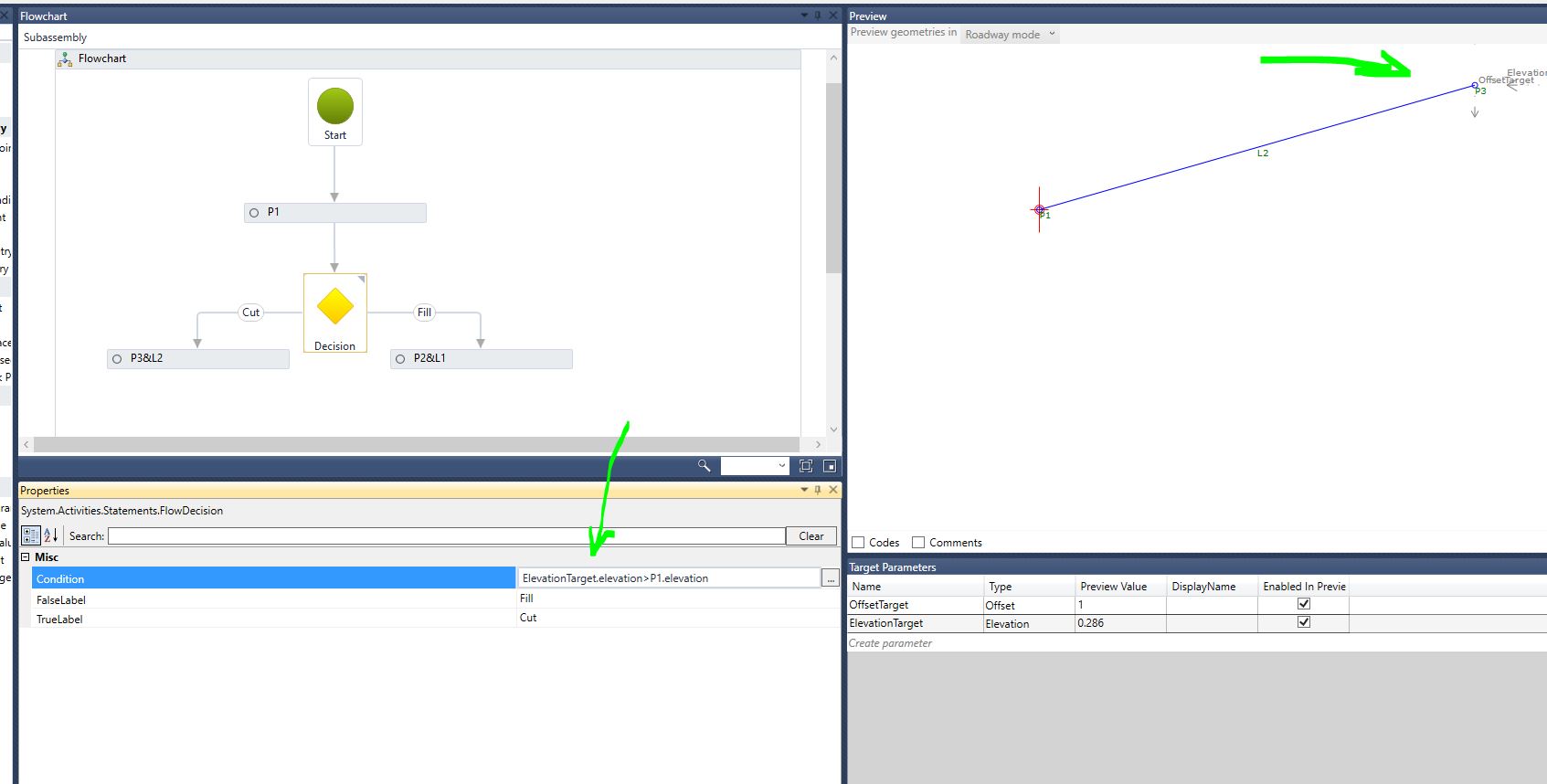Click the OffsetTarget name cell
Image resolution: width=1547 pixels, height=784 pixels.
[x=916, y=605]
